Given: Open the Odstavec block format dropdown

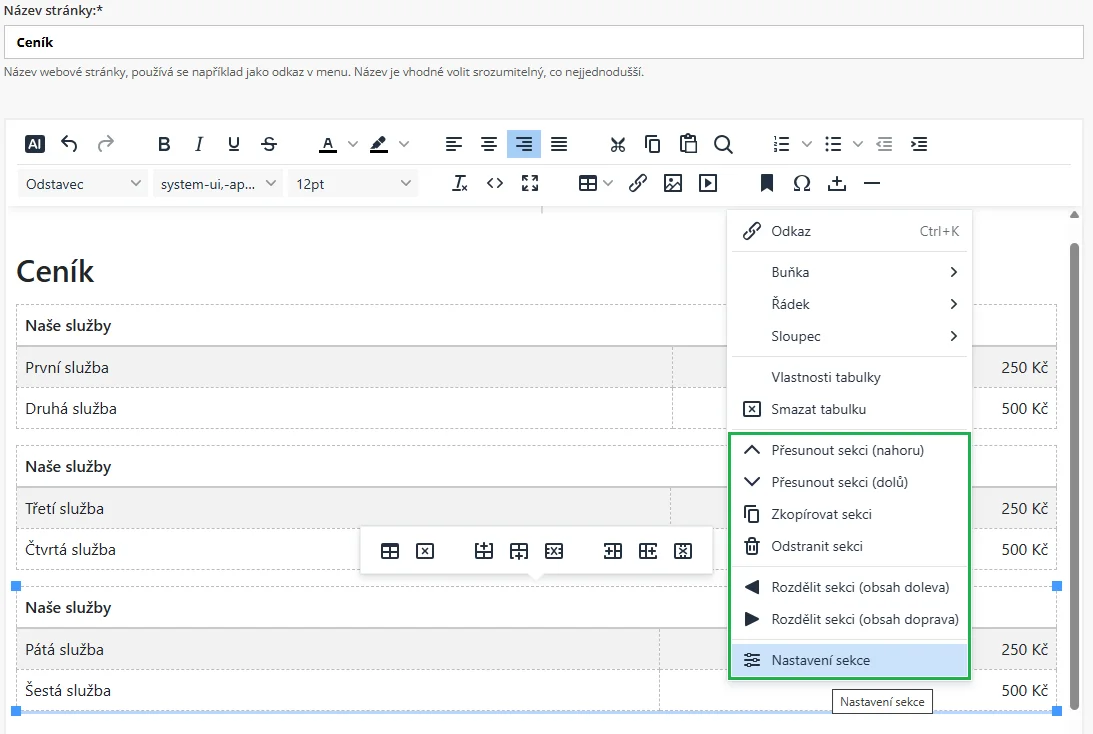Looking at the screenshot, I should pyautogui.click(x=83, y=183).
